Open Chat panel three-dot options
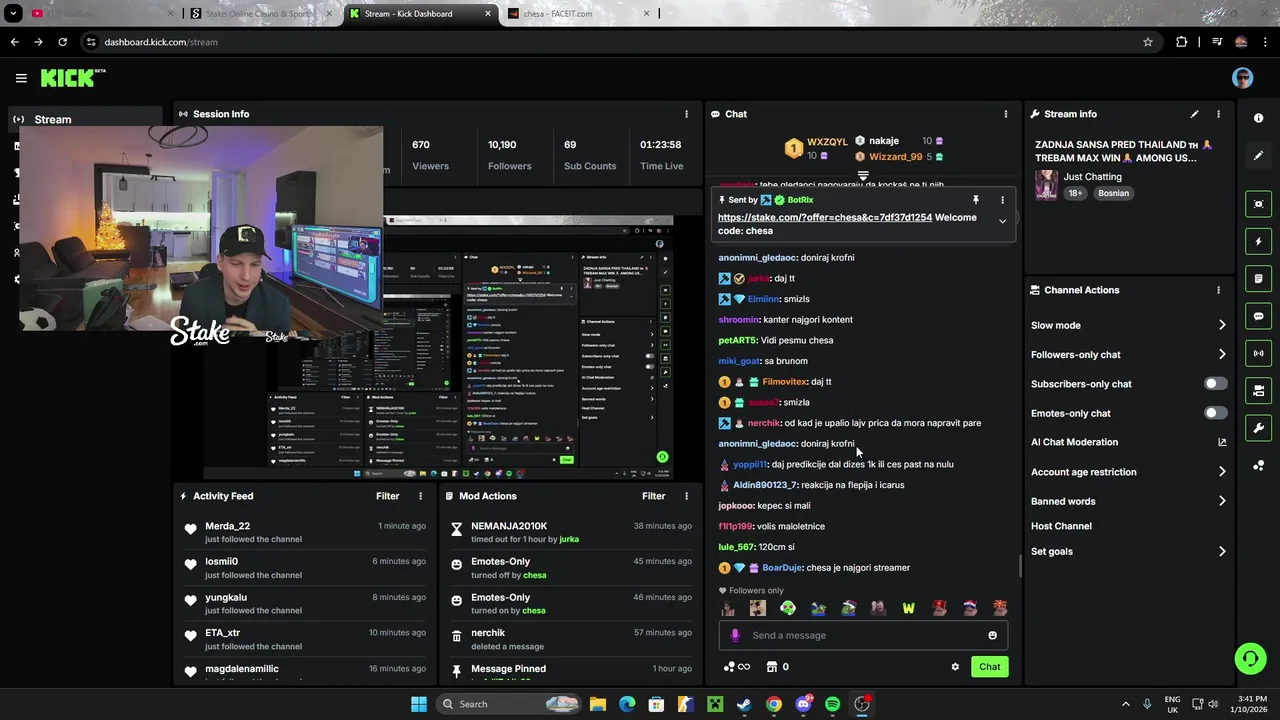This screenshot has width=1280, height=720. (1005, 114)
